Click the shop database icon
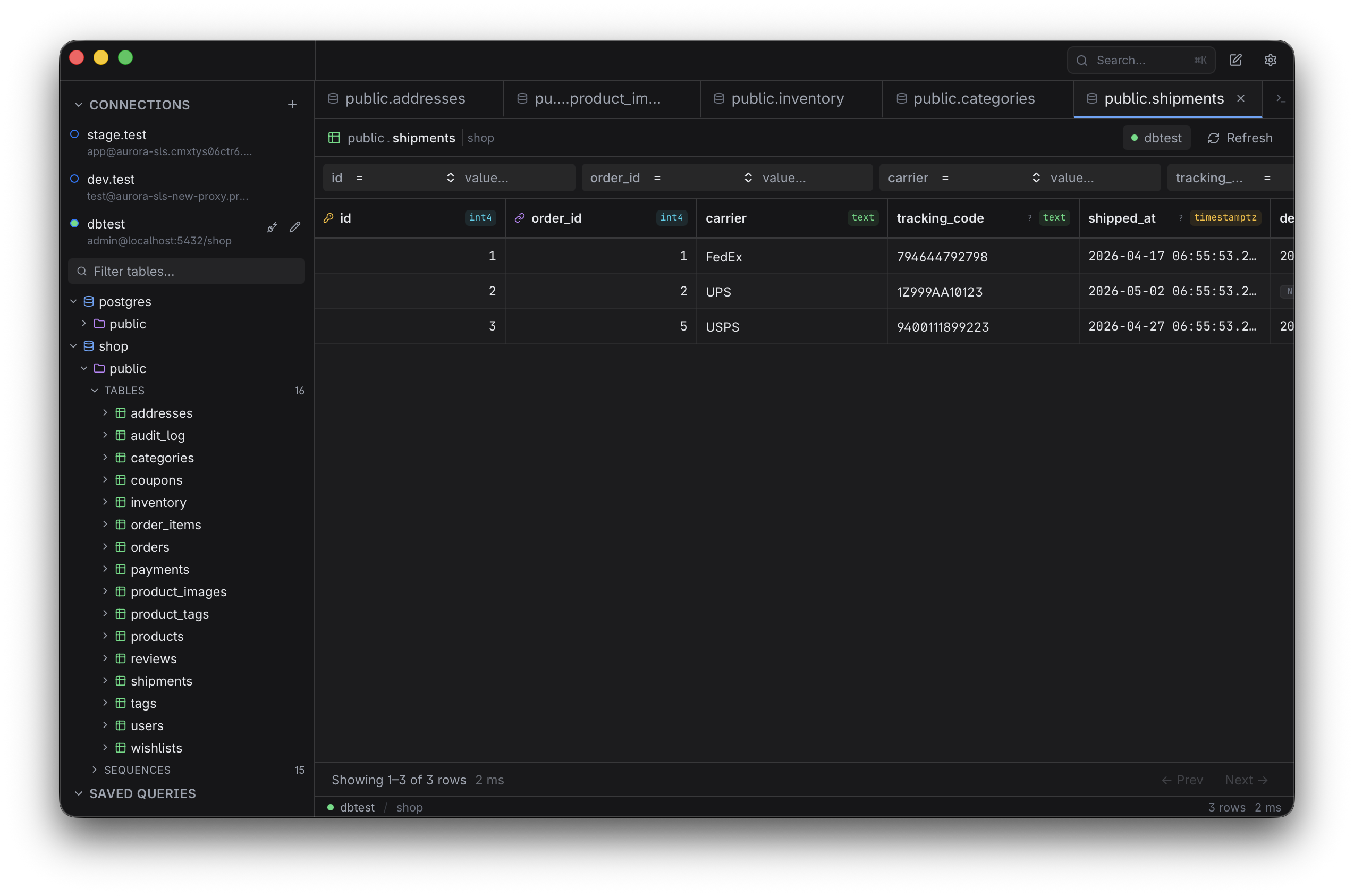 click(89, 346)
